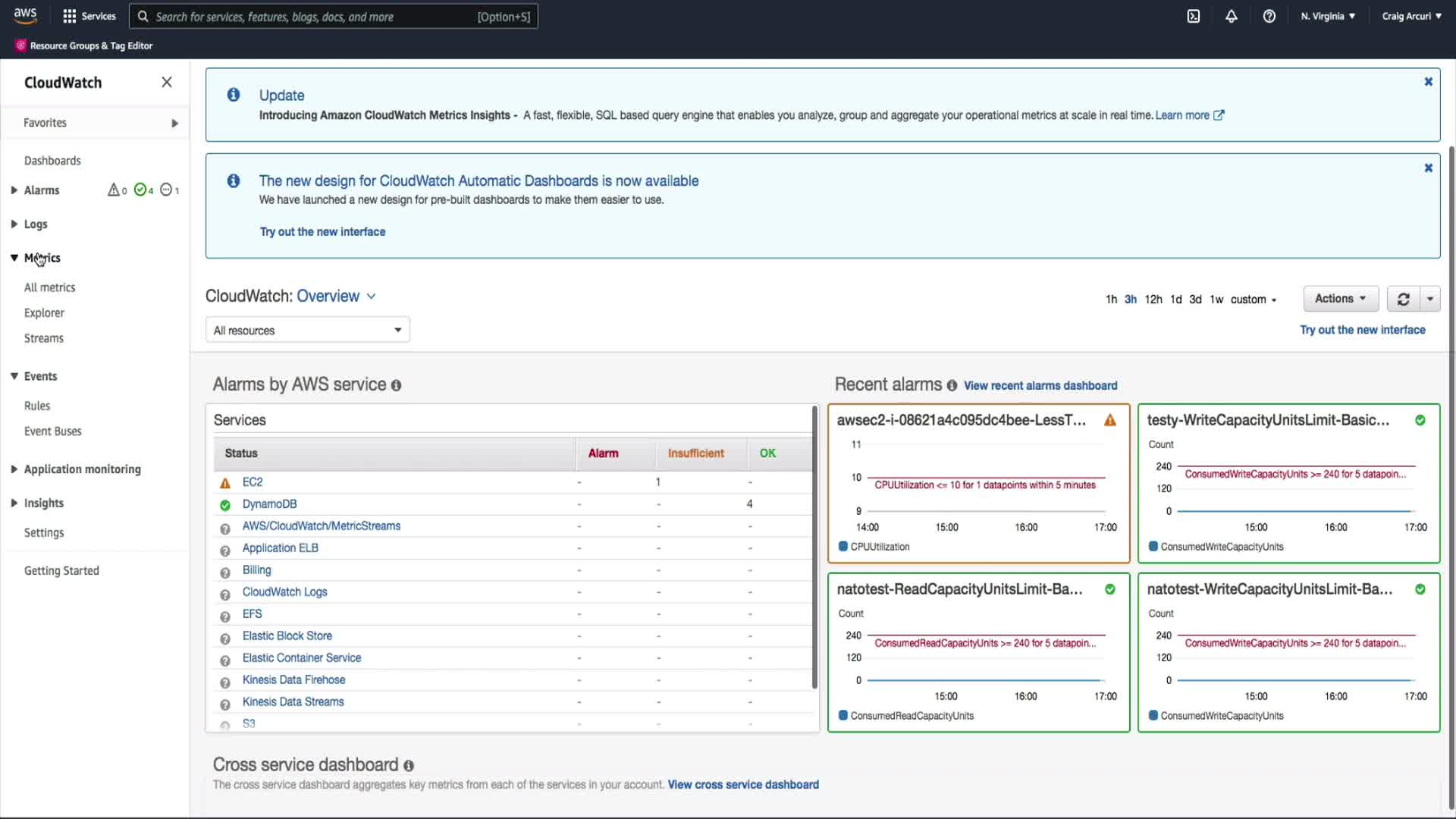Open the DynamoDB service link
The height and width of the screenshot is (819, 1456).
pos(269,504)
